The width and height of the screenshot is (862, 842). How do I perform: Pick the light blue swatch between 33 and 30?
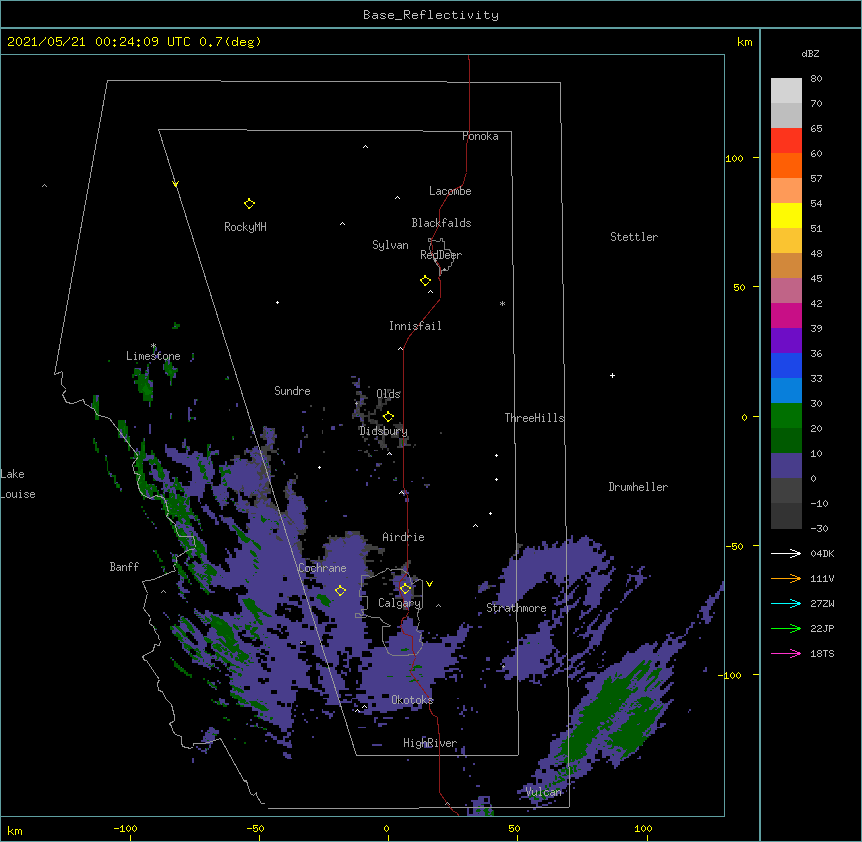pyautogui.click(x=786, y=390)
